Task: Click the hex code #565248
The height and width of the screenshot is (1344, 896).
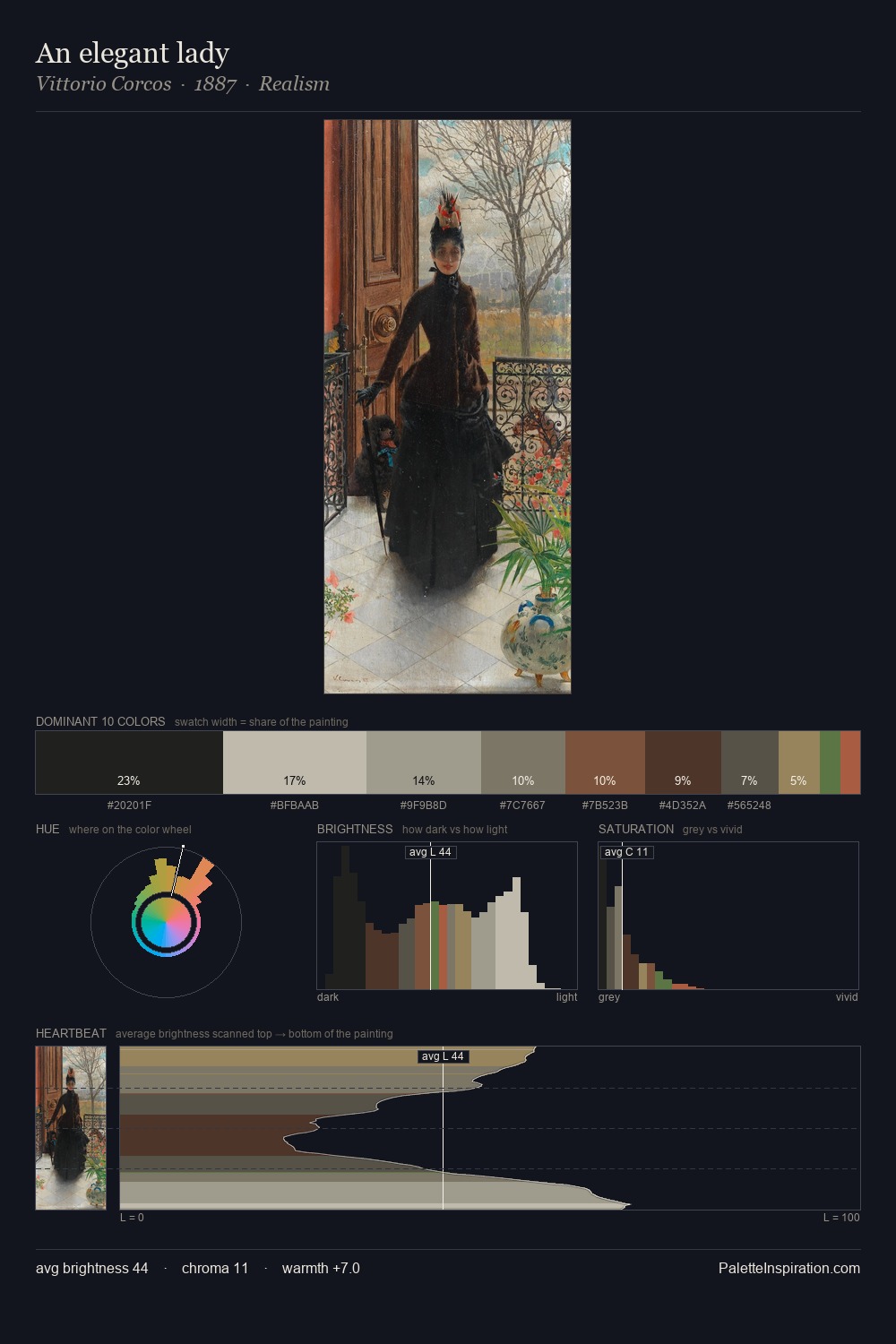Action: point(749,806)
